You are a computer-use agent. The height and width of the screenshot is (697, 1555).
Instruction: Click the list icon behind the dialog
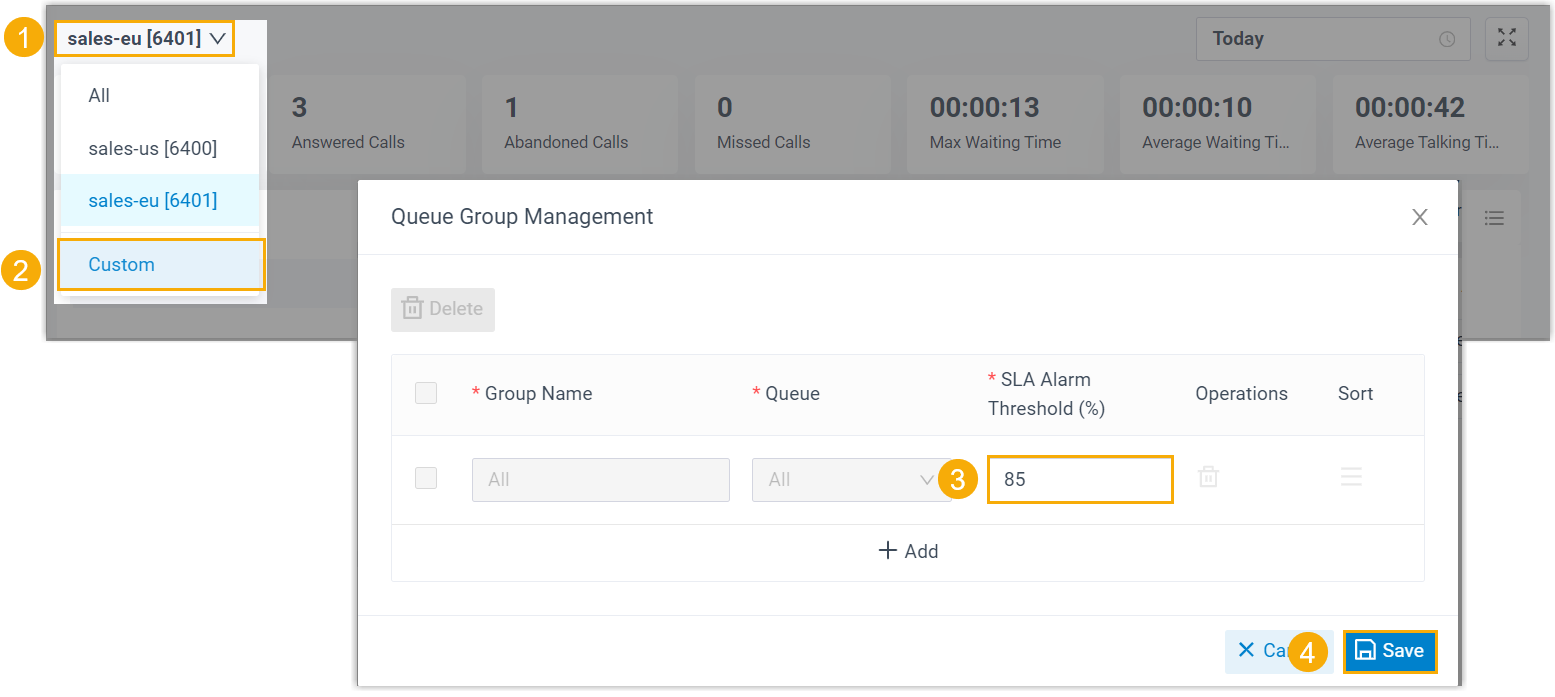pos(1494,217)
